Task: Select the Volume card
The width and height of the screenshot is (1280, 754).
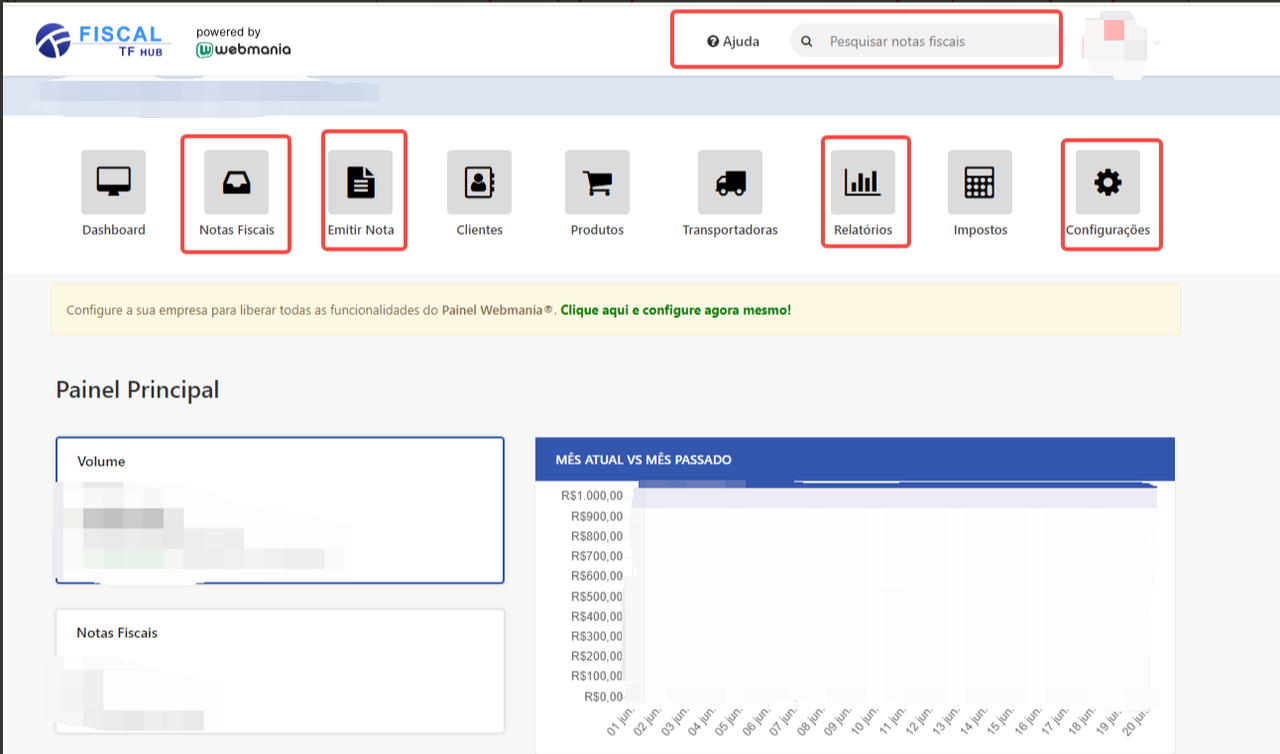Action: pyautogui.click(x=280, y=510)
